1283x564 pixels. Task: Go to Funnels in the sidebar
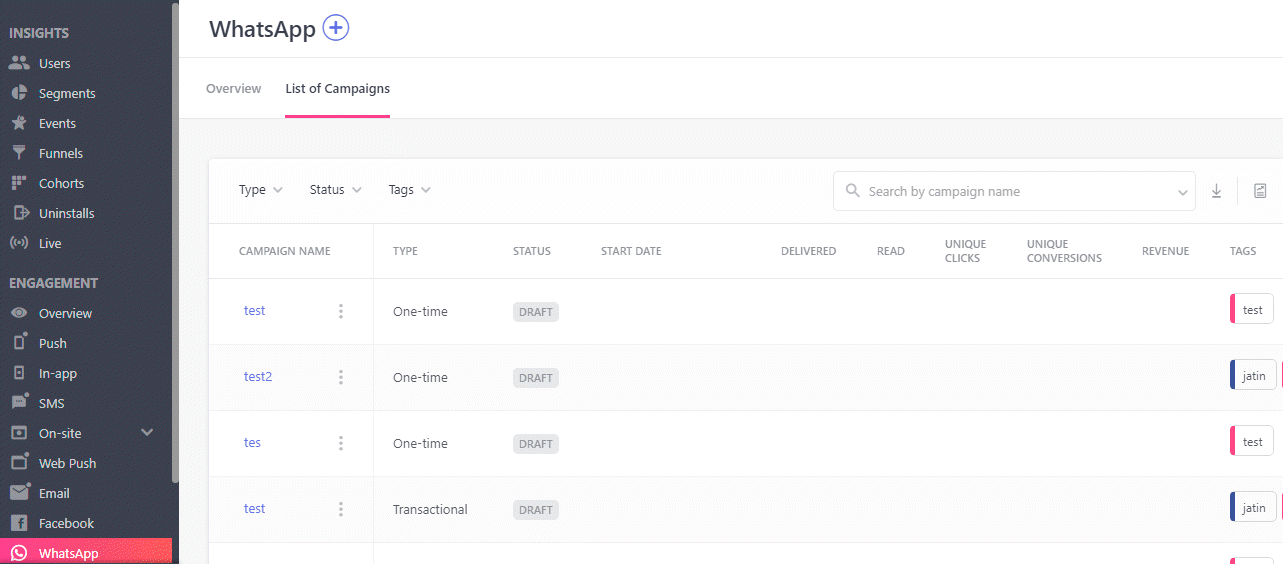pos(61,153)
